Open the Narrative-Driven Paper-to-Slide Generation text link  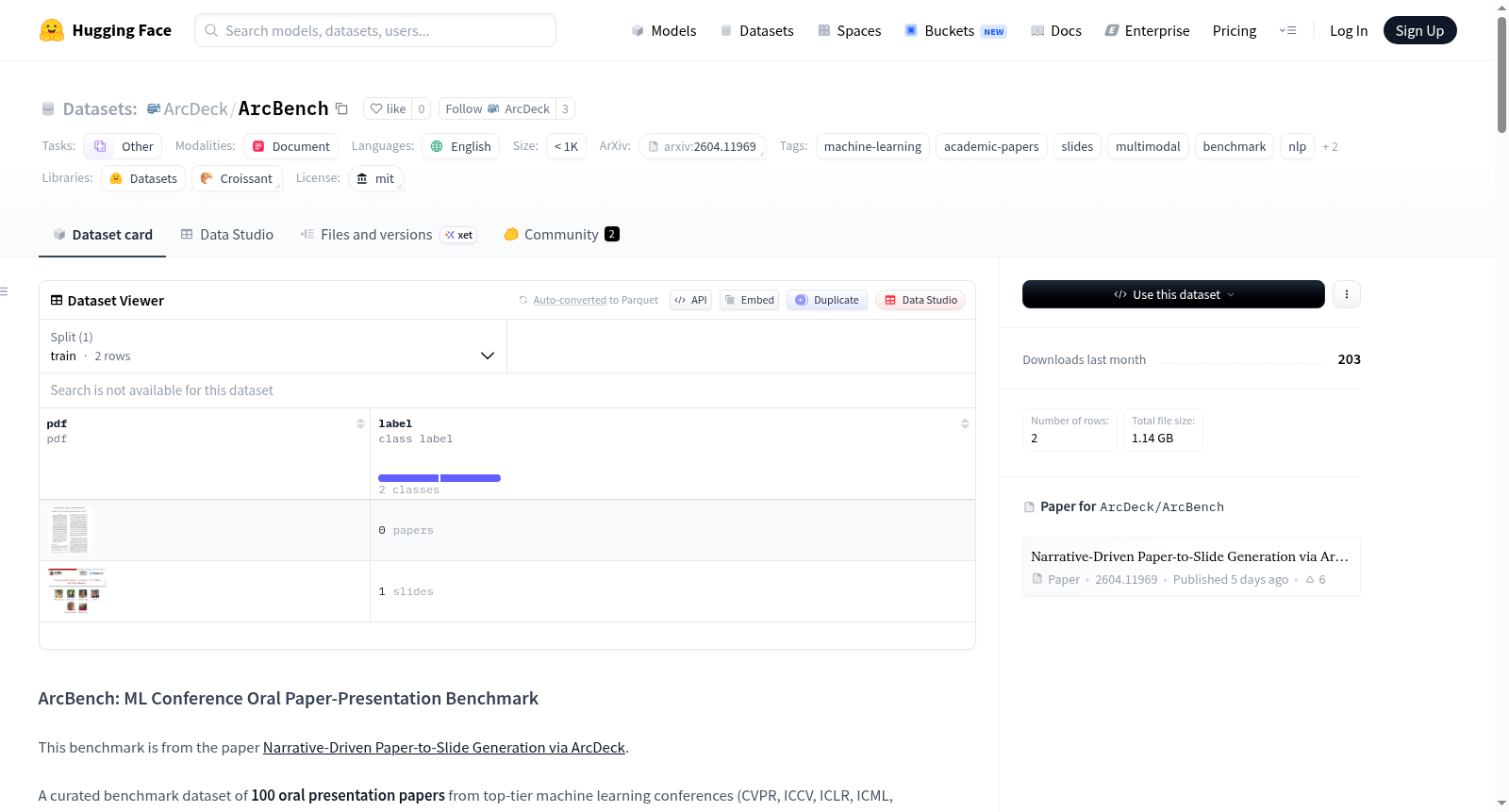click(444, 748)
